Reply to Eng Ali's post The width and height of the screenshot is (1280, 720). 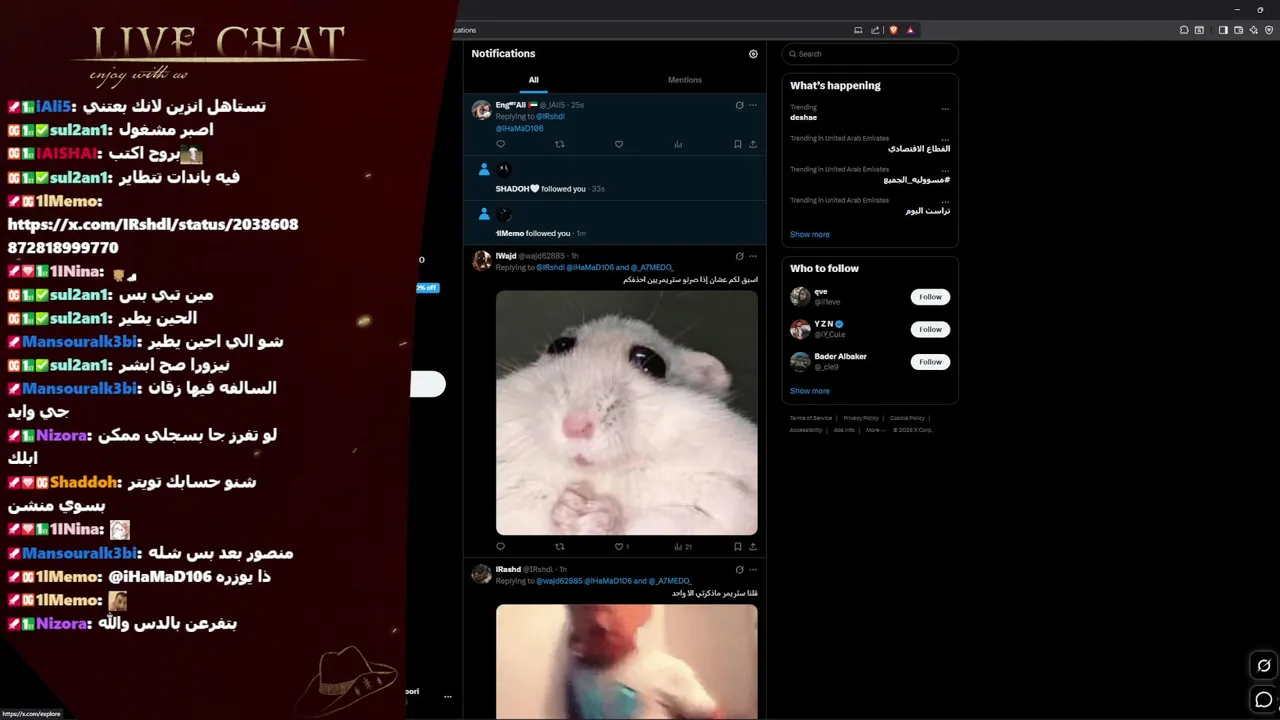pos(501,144)
